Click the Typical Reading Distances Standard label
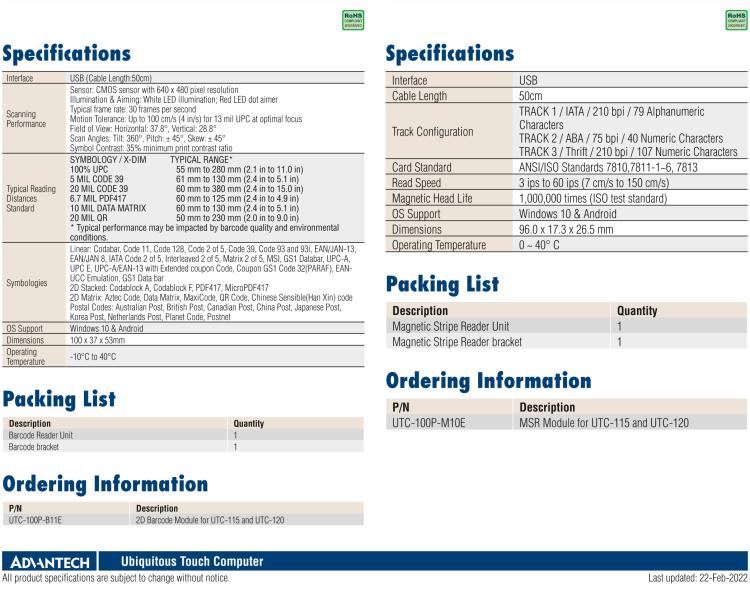The height and width of the screenshot is (591, 750). click(x=31, y=199)
